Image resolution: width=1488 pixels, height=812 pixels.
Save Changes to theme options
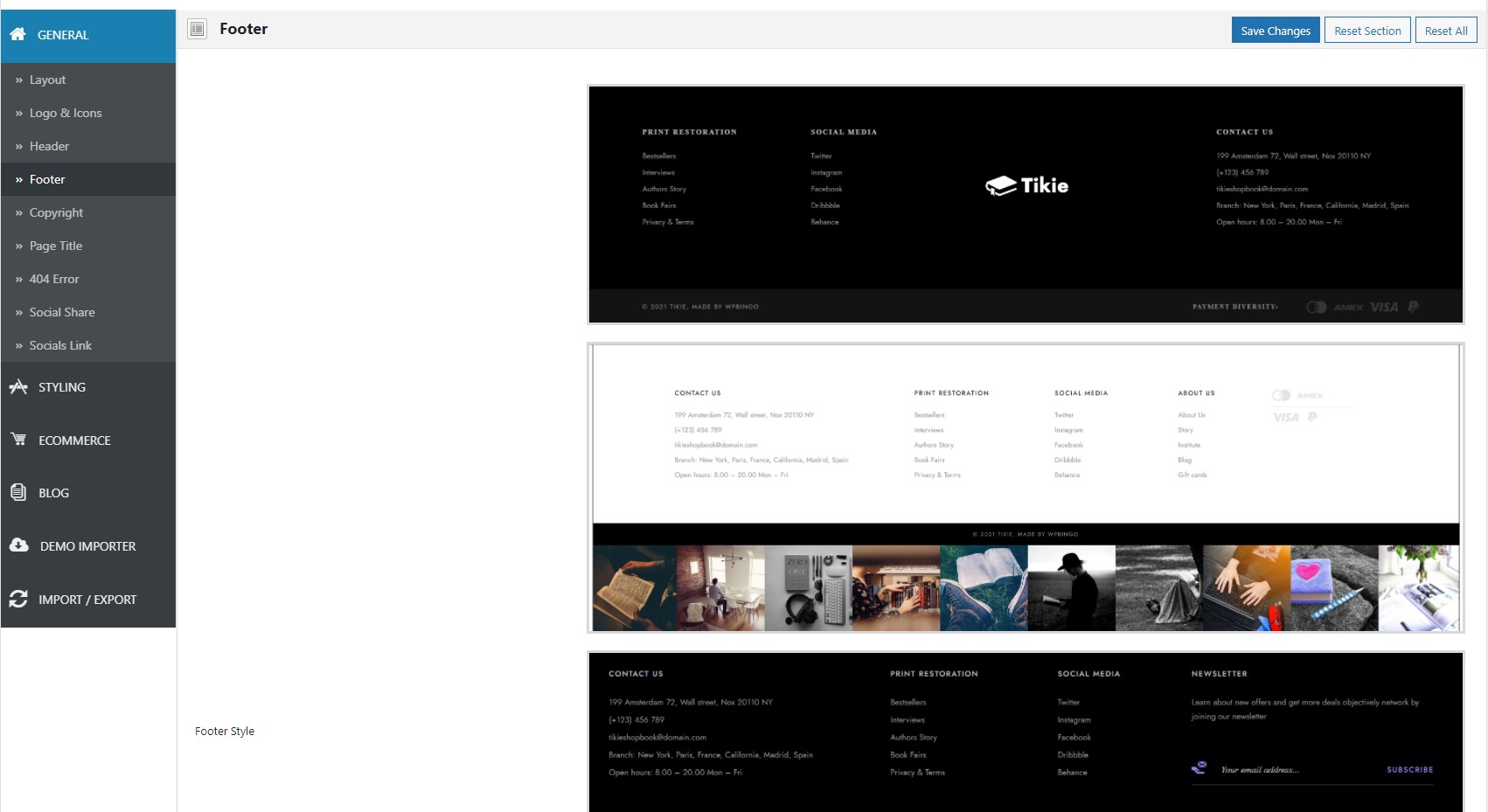1276,31
